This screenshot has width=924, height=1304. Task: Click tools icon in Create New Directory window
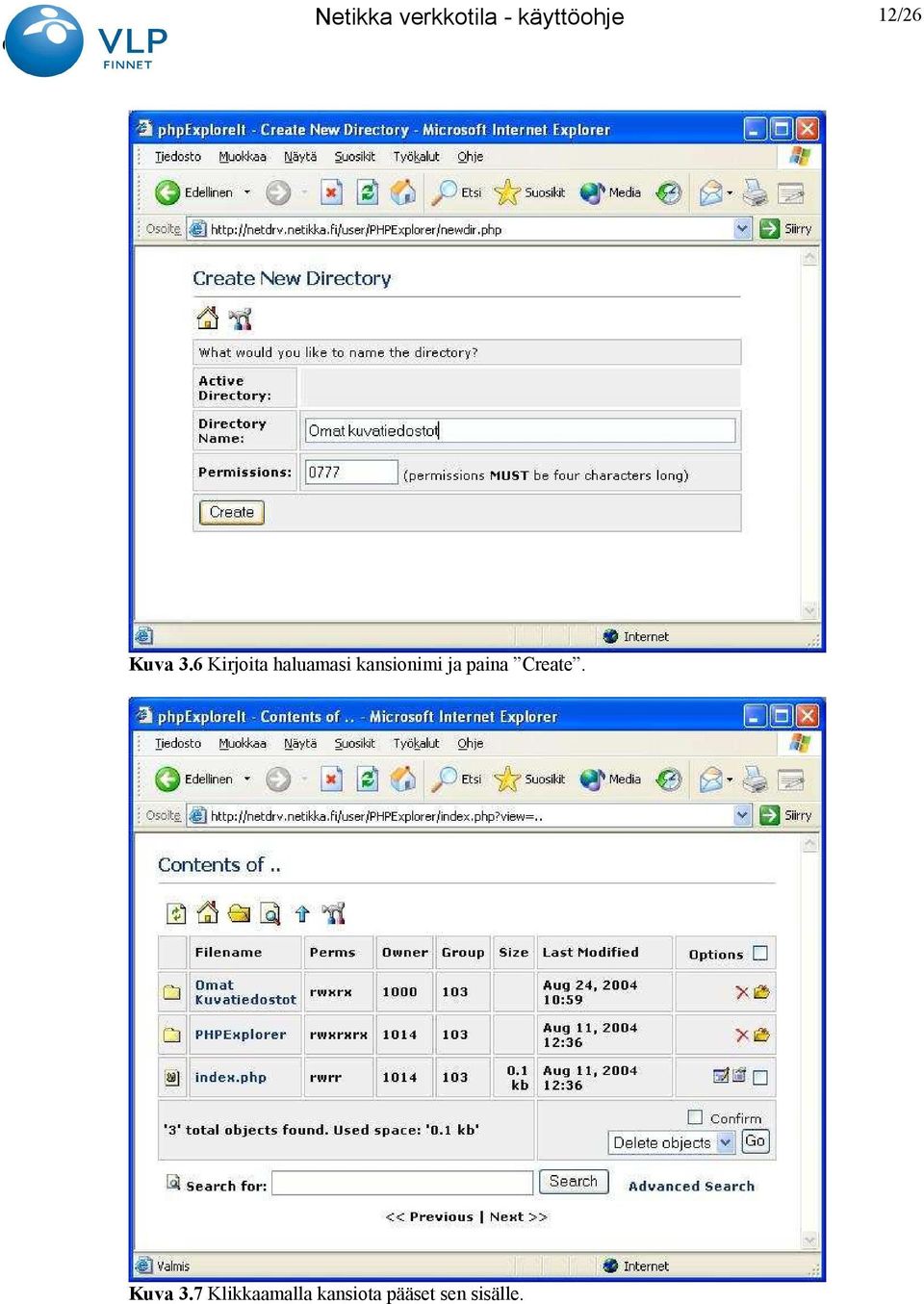pyautogui.click(x=240, y=319)
